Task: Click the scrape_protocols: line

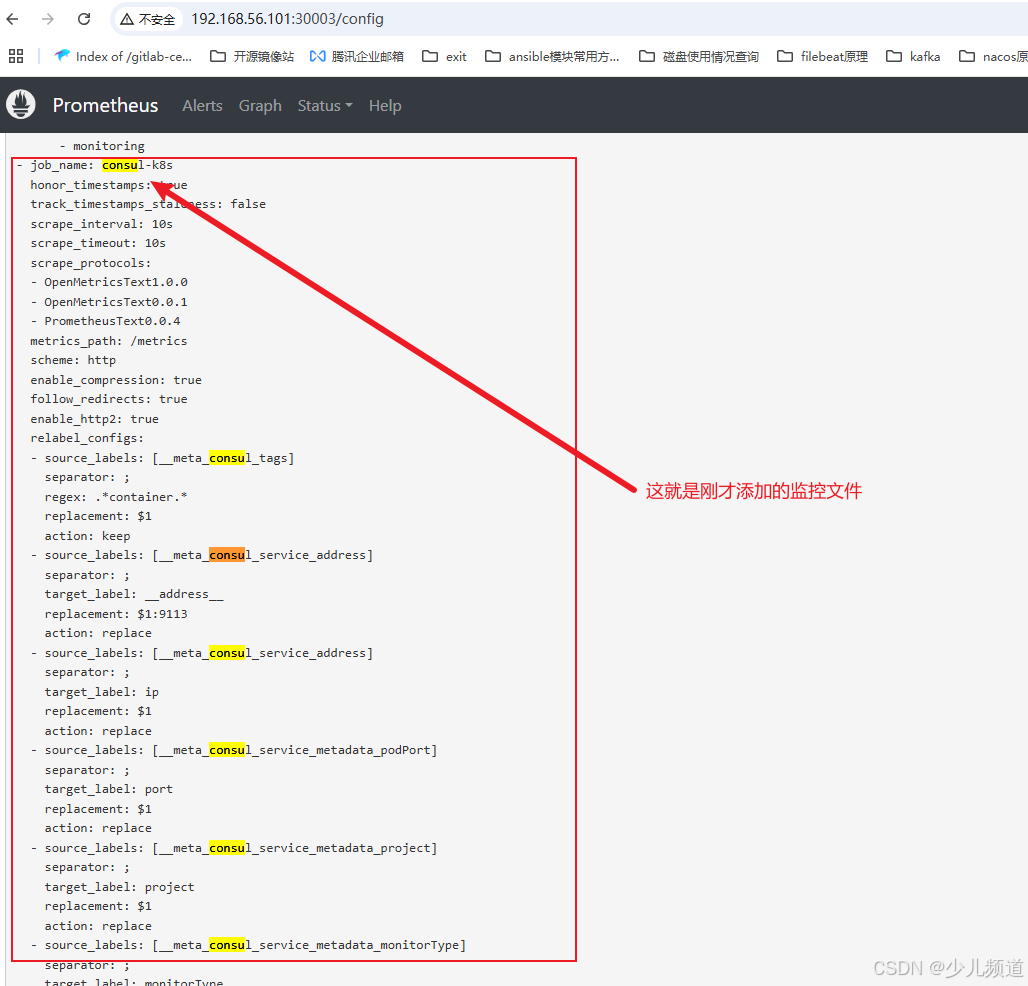Action: click(90, 263)
